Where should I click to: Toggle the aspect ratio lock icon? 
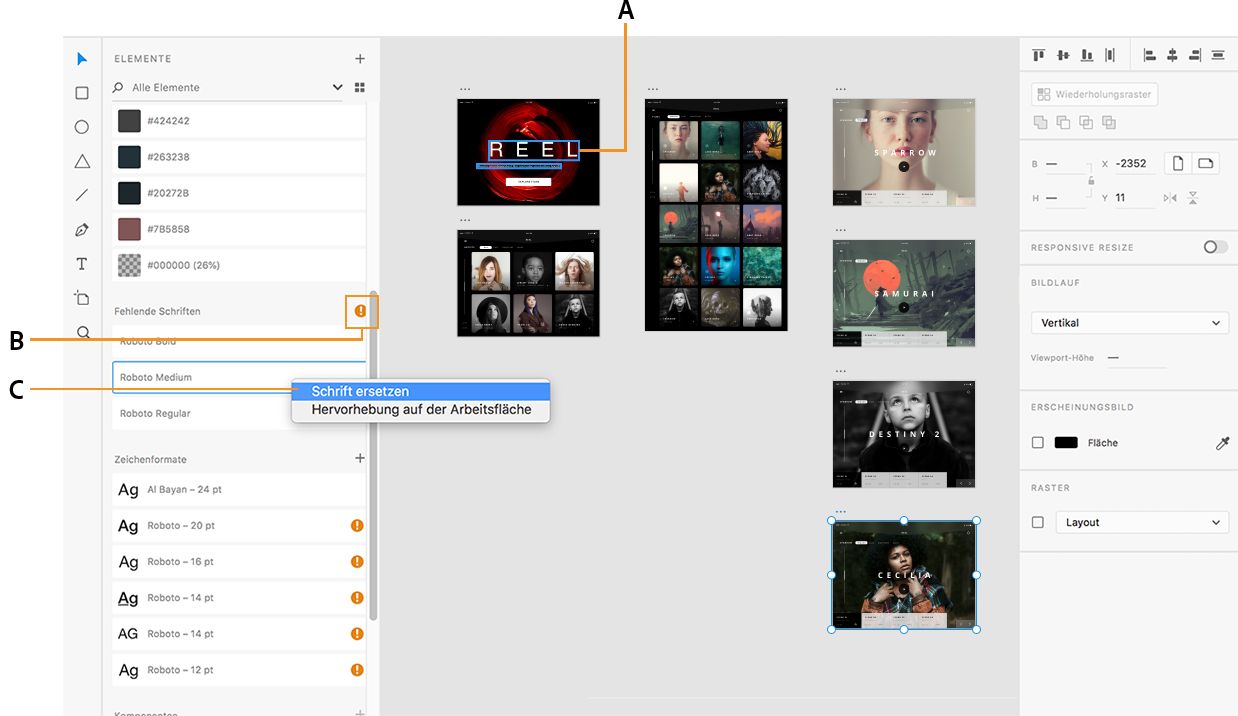coord(1091,180)
